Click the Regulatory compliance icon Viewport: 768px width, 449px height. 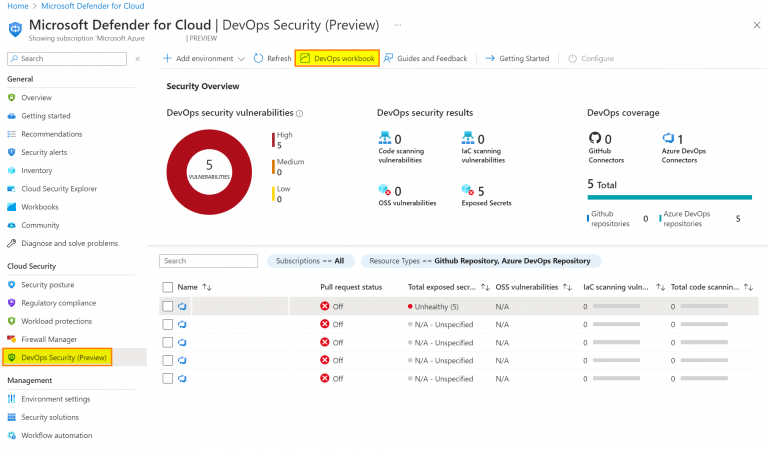[x=12, y=303]
